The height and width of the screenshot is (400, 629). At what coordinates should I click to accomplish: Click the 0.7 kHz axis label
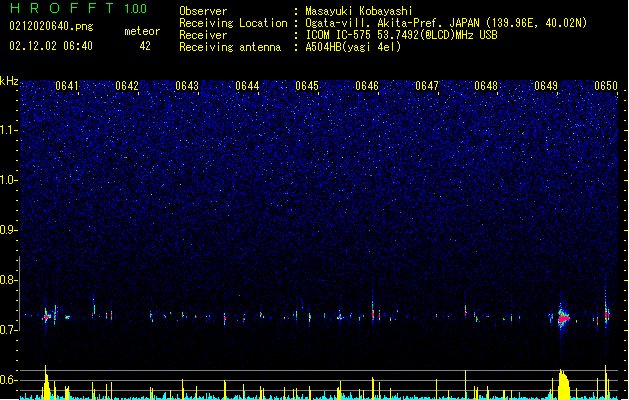pyautogui.click(x=9, y=330)
